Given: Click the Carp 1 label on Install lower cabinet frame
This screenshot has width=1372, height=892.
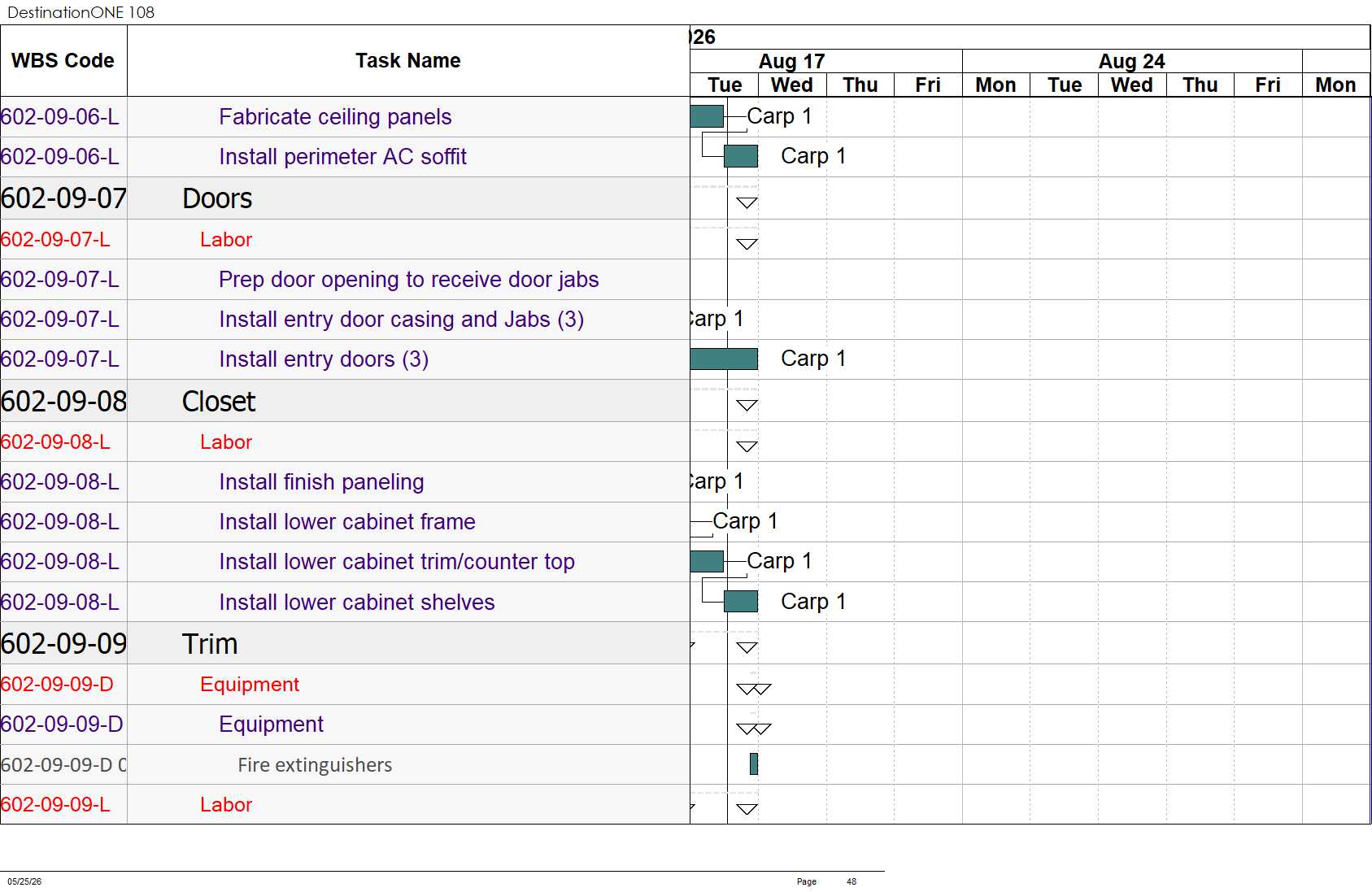Looking at the screenshot, I should 745,521.
